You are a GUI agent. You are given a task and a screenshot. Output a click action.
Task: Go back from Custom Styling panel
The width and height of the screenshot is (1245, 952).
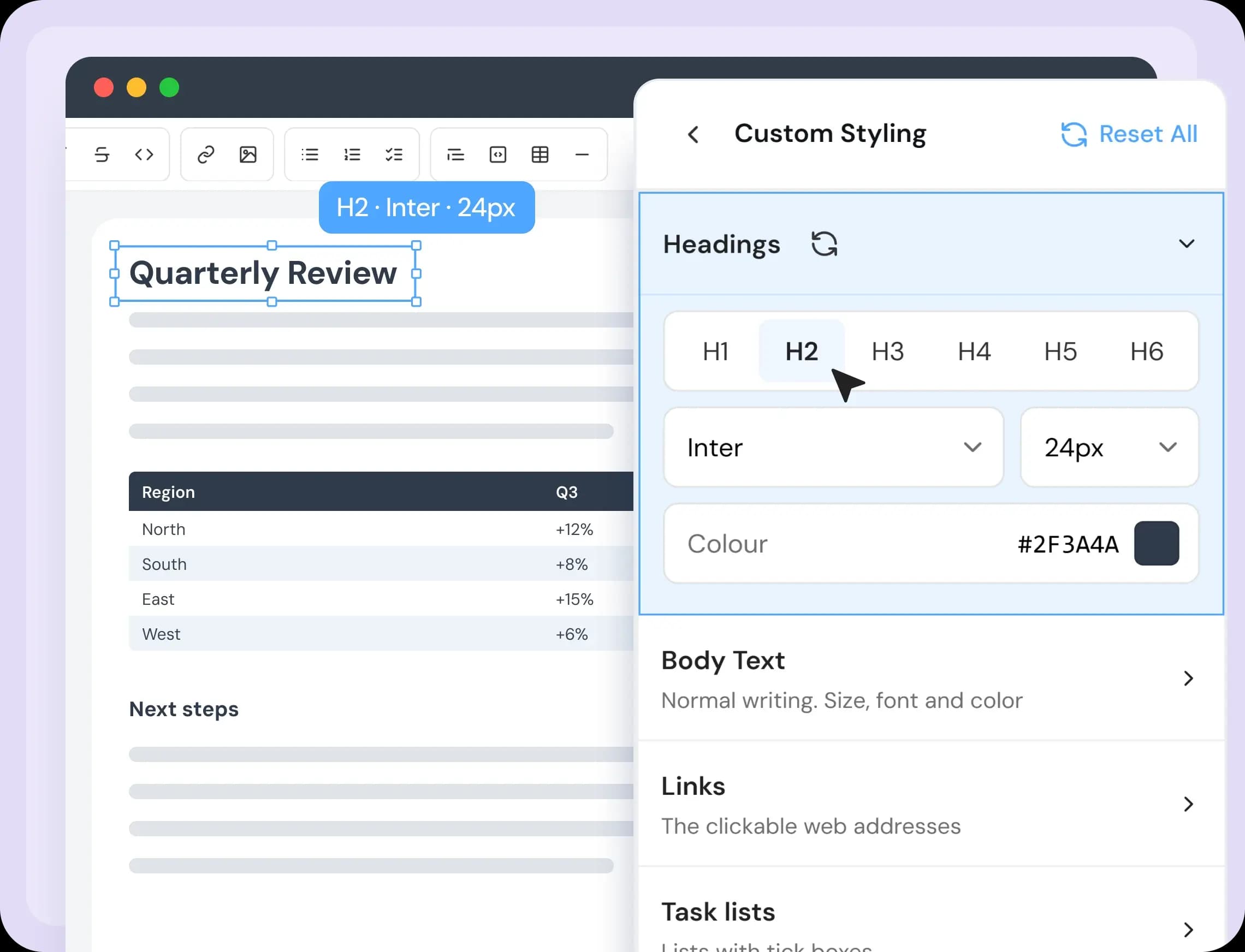(693, 135)
